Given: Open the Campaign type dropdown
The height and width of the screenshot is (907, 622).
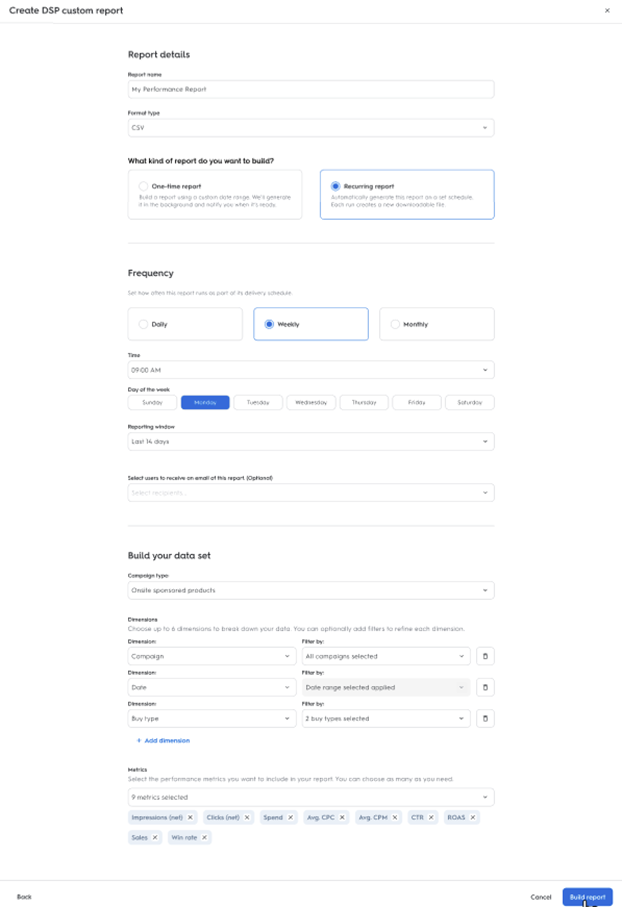Looking at the screenshot, I should click(x=311, y=591).
